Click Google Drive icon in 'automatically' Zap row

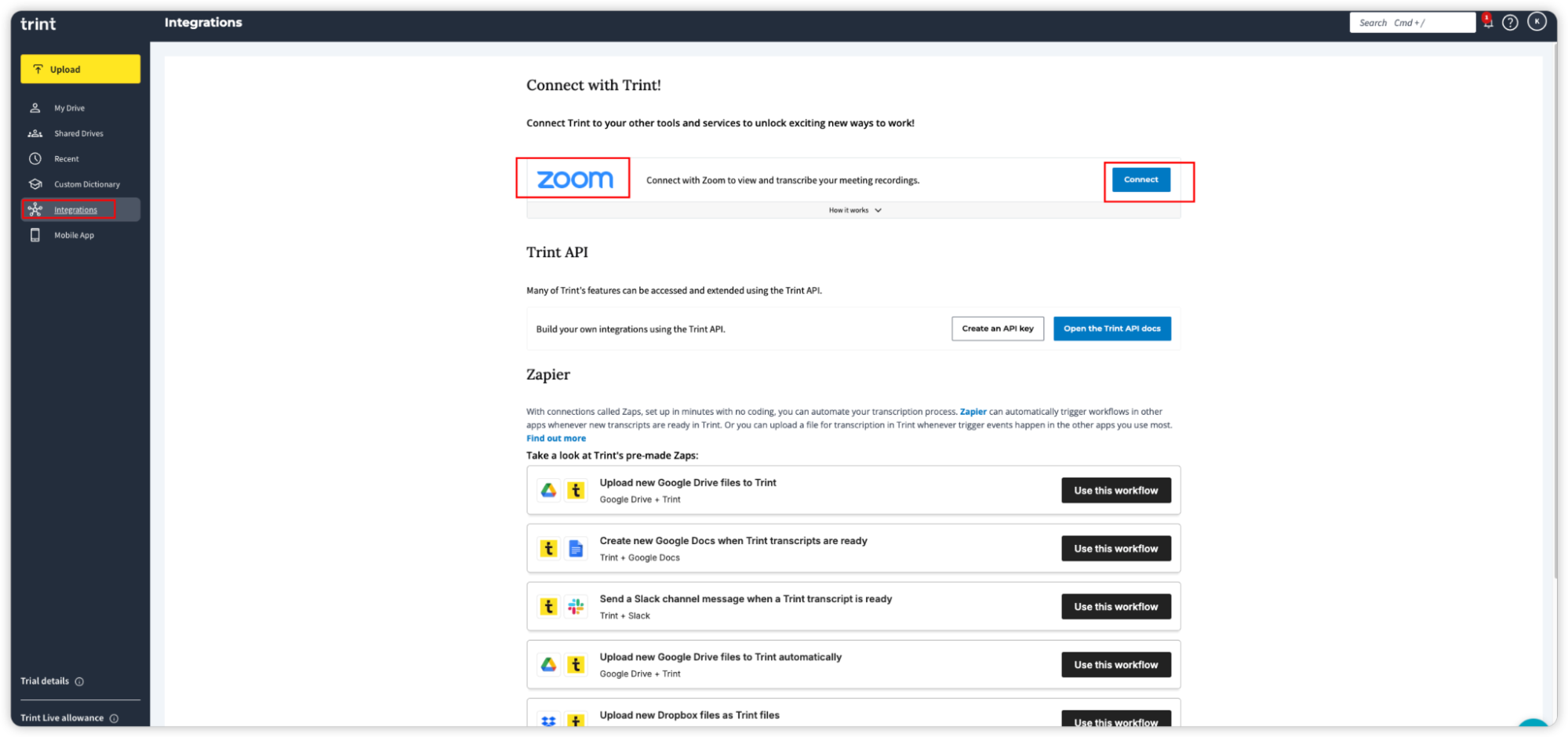tap(548, 665)
